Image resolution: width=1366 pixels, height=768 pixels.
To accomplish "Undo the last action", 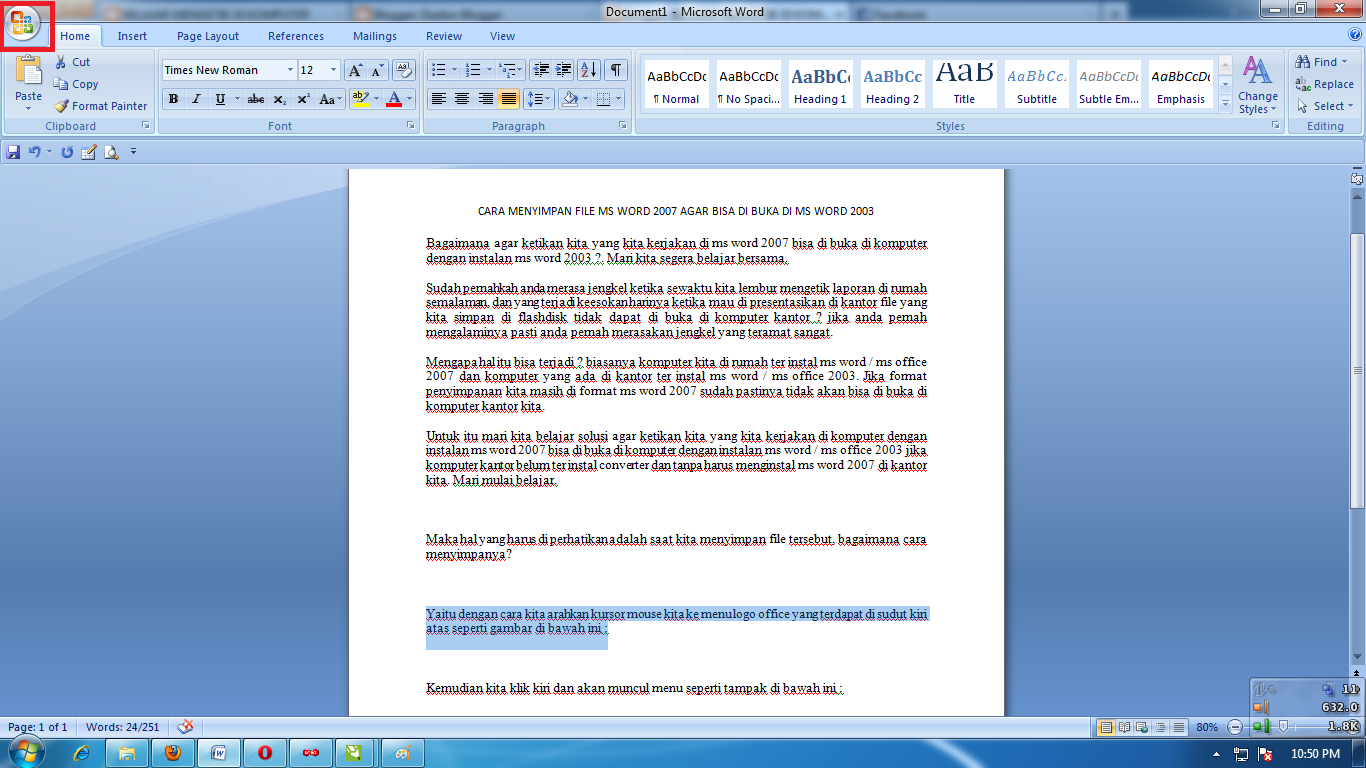I will (35, 152).
